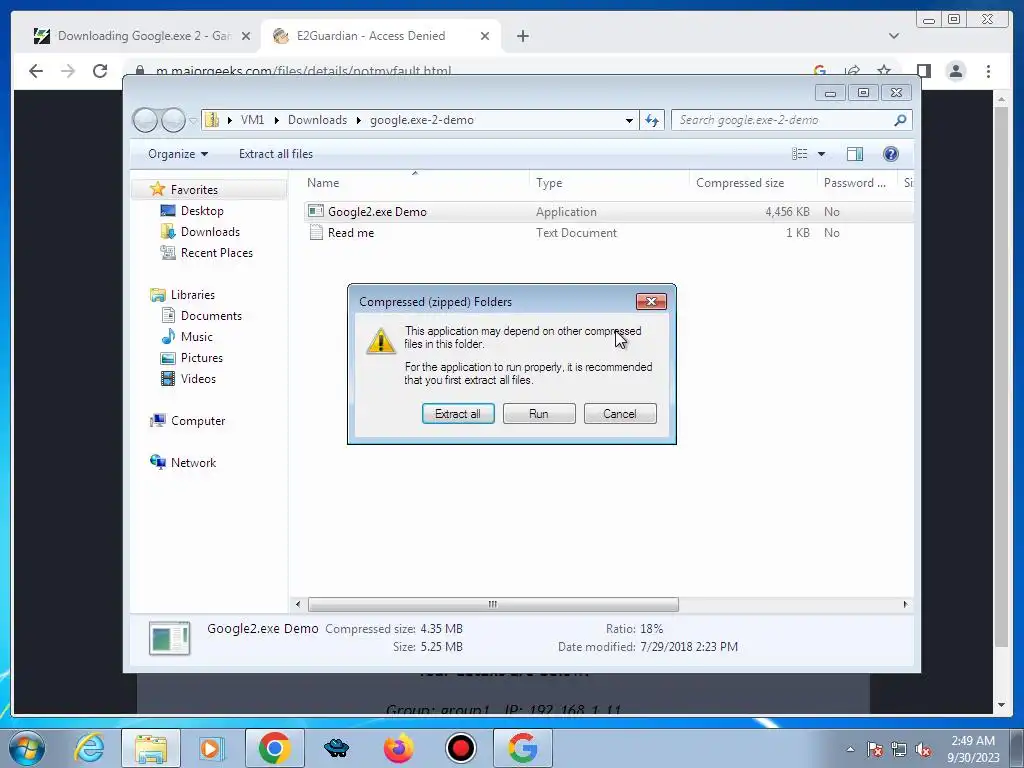Open the Windows Start menu
Viewport: 1024px width, 768px height.
(x=26, y=748)
